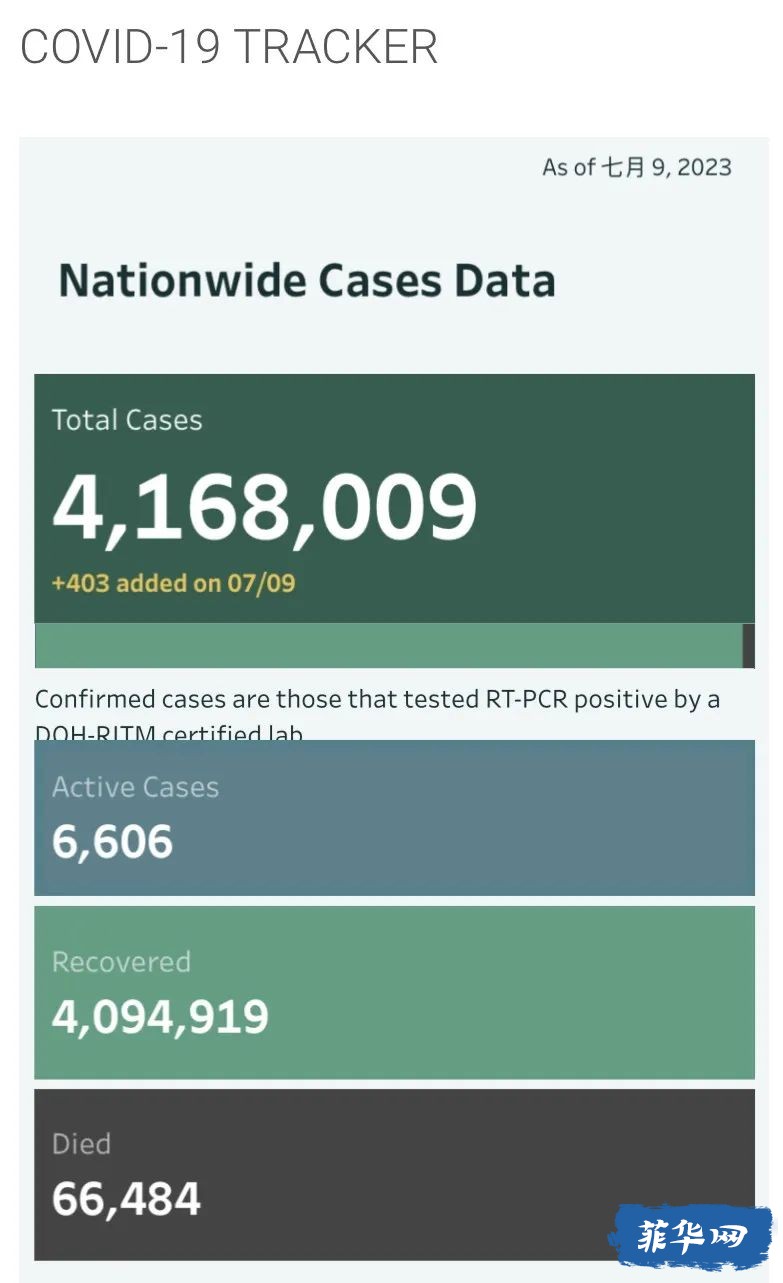783x1283 pixels.
Task: Click the '+403 added on 07/09' text
Action: 173,583
